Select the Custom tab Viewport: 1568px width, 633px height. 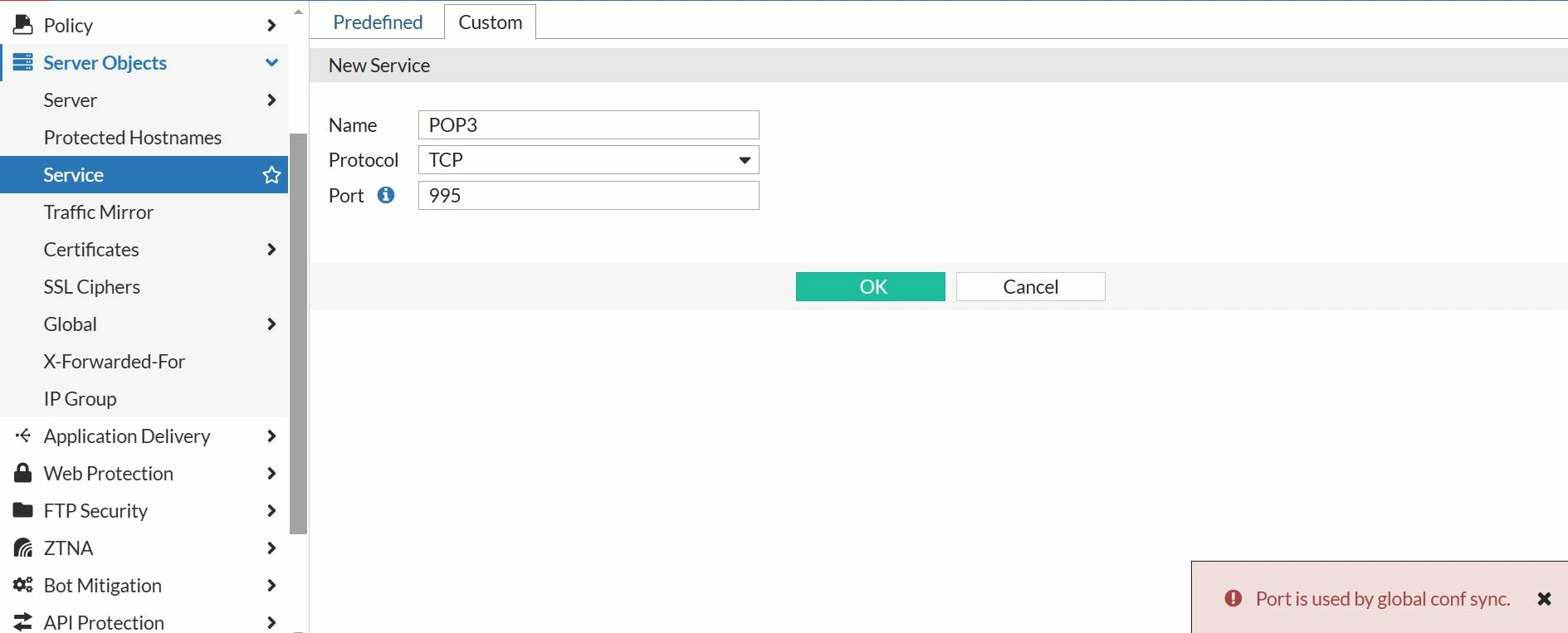[490, 22]
